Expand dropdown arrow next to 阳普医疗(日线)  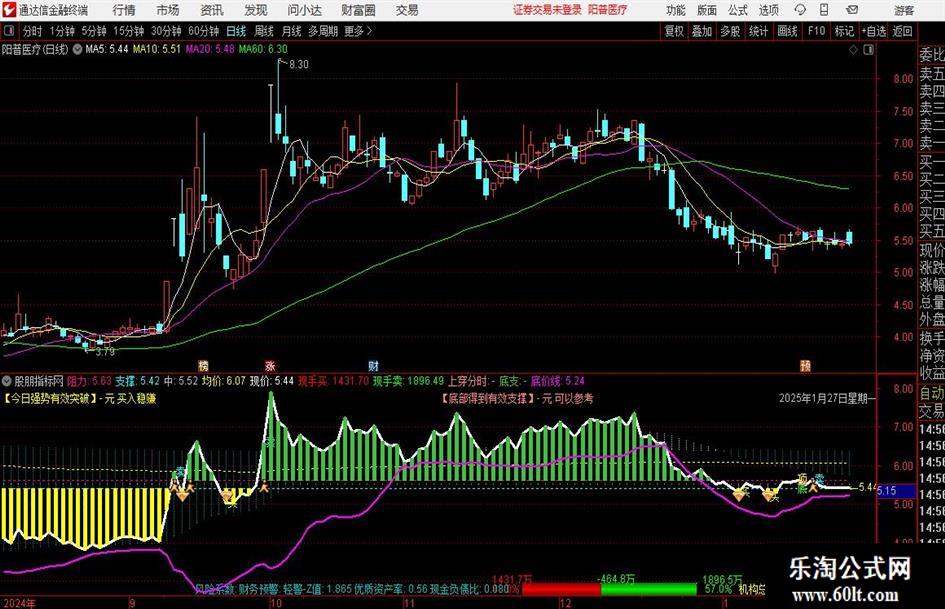pyautogui.click(x=77, y=49)
